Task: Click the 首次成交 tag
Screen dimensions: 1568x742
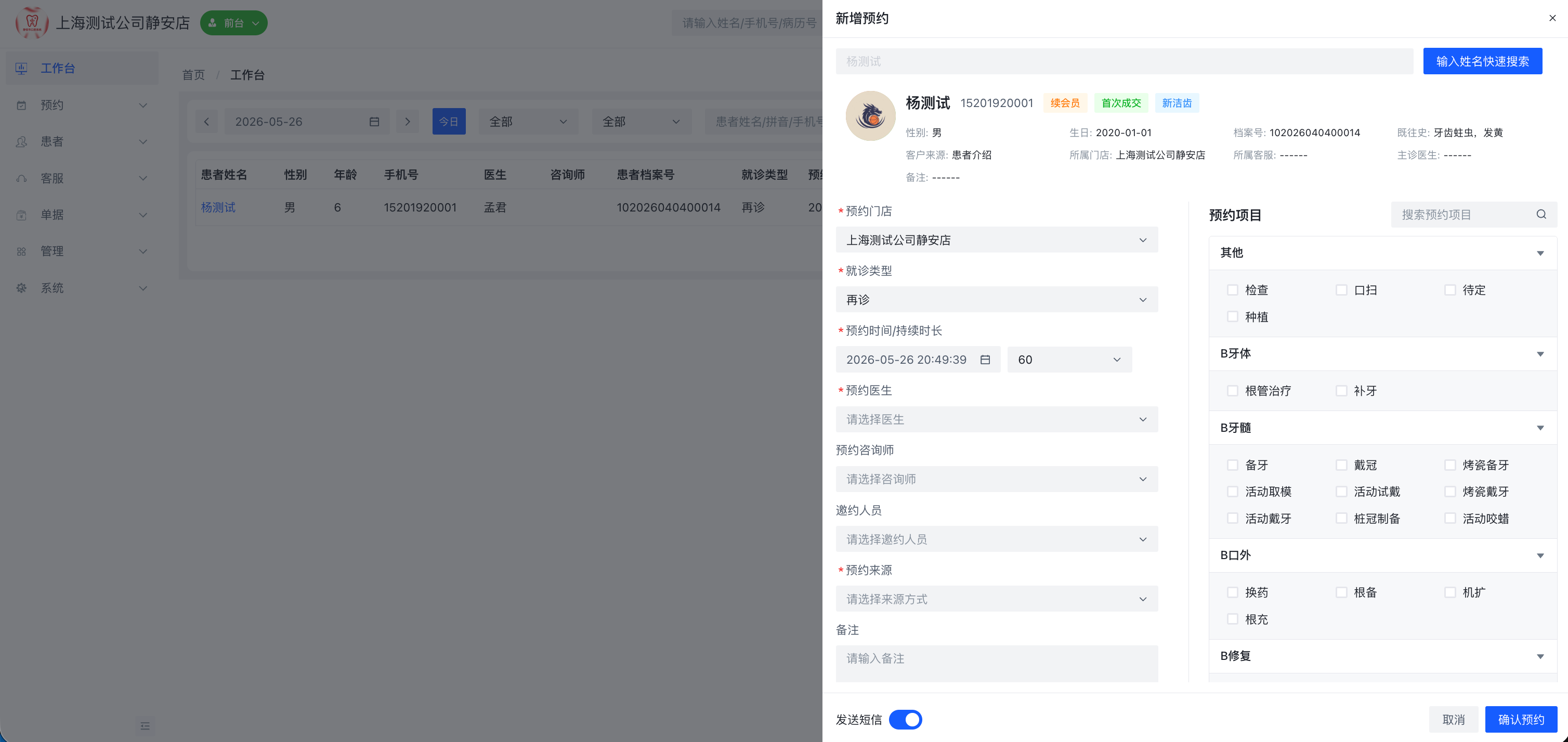Action: (x=1120, y=103)
